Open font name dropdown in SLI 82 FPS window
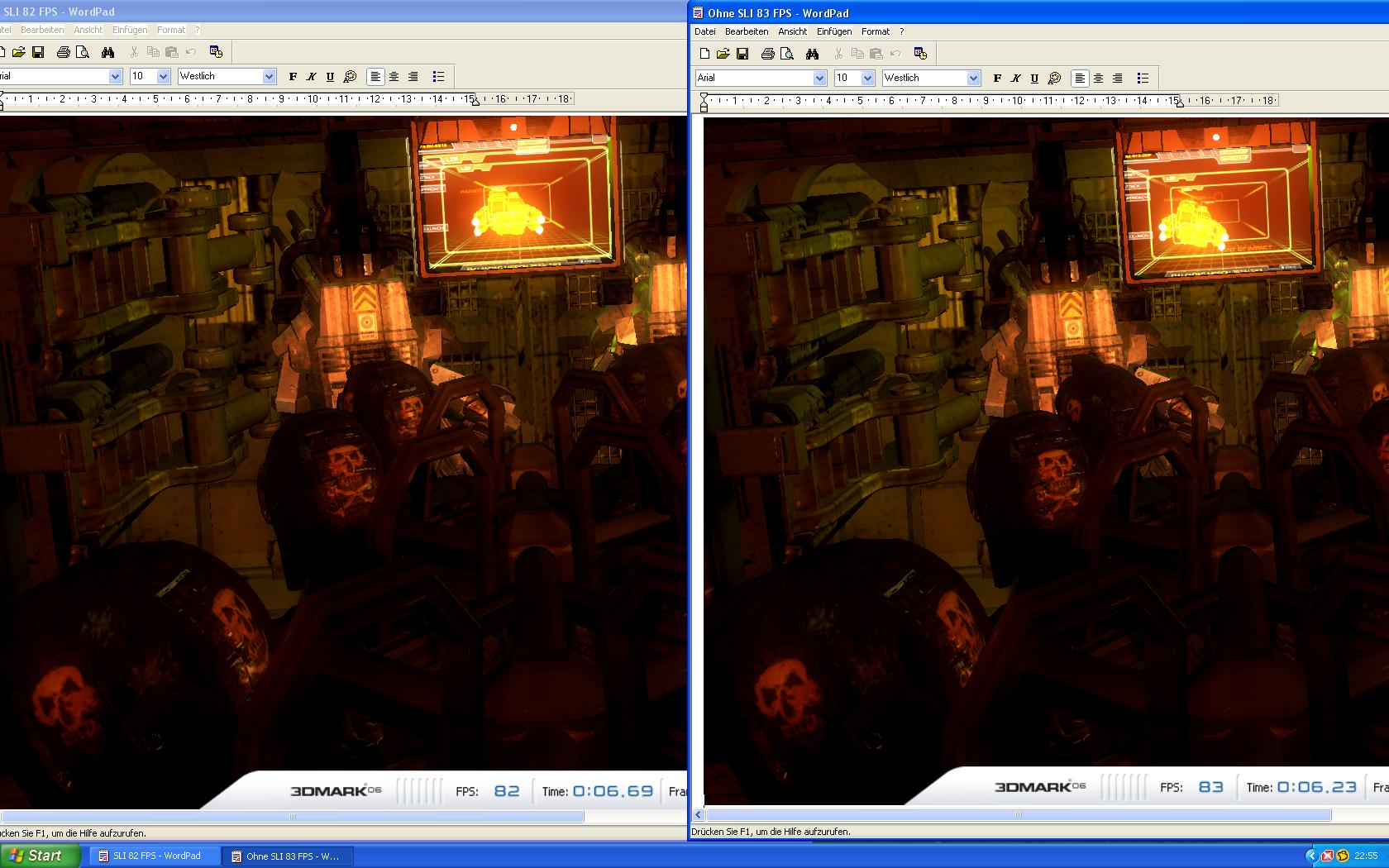Image resolution: width=1389 pixels, height=868 pixels. click(x=115, y=76)
